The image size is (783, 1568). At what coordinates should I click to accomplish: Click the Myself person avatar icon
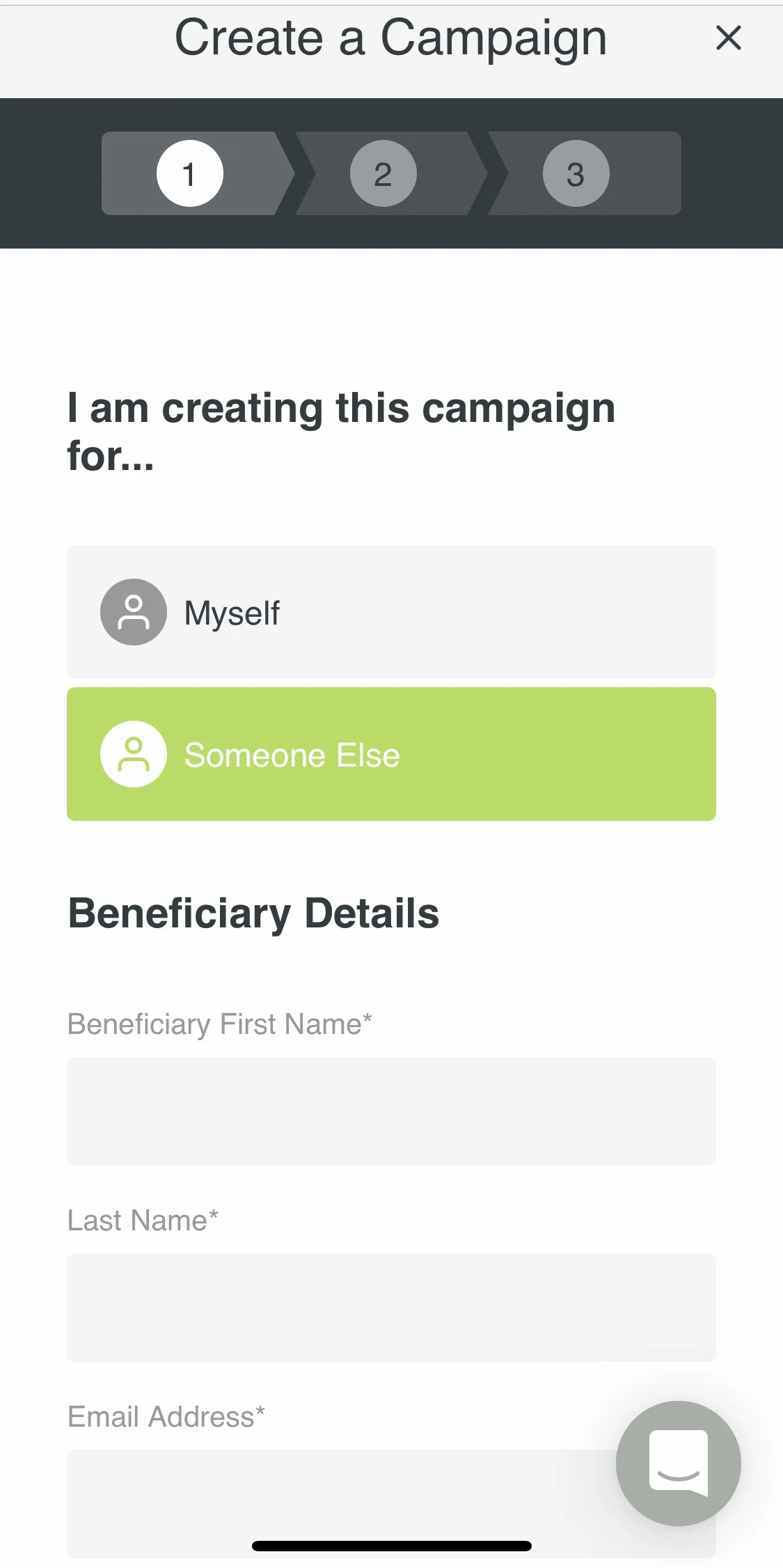[x=134, y=612]
